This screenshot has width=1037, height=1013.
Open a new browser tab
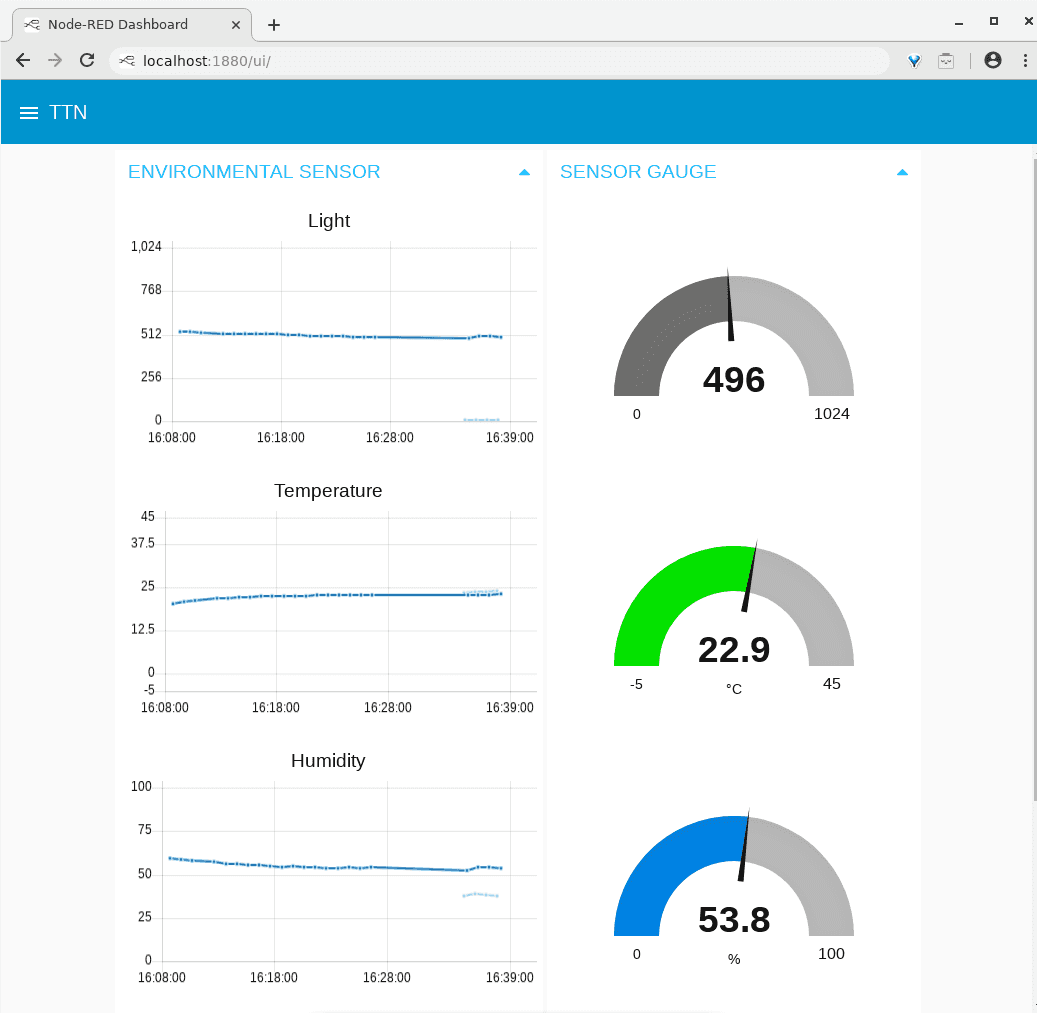click(x=274, y=25)
